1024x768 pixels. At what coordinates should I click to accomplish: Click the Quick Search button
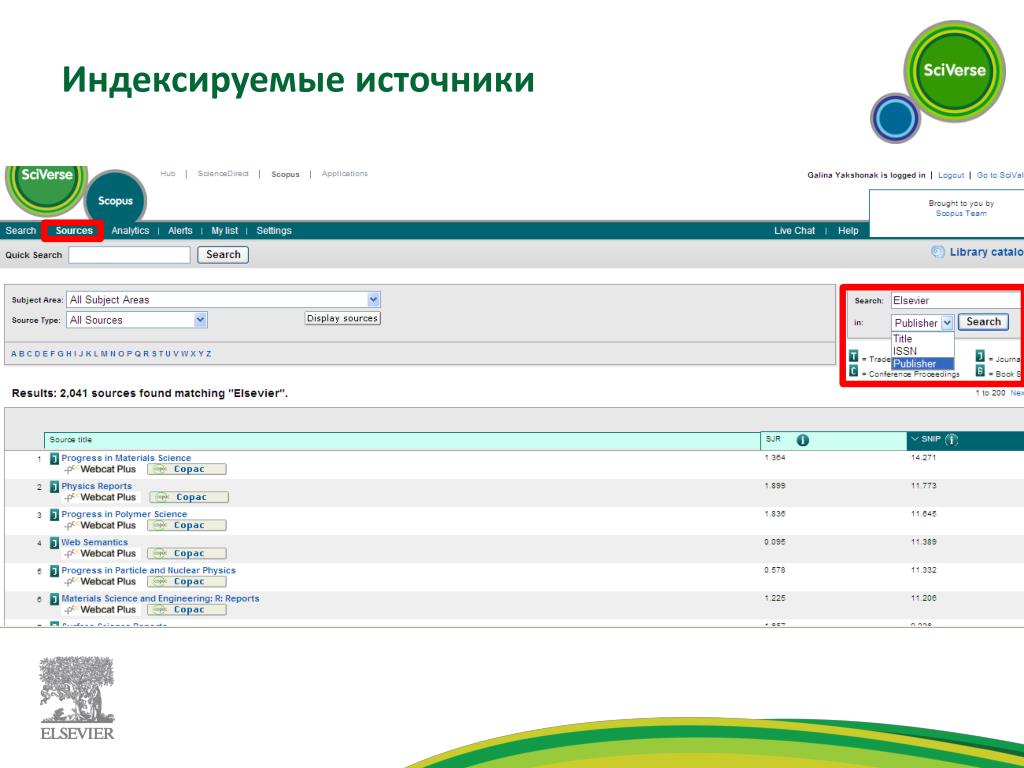pyautogui.click(x=223, y=255)
